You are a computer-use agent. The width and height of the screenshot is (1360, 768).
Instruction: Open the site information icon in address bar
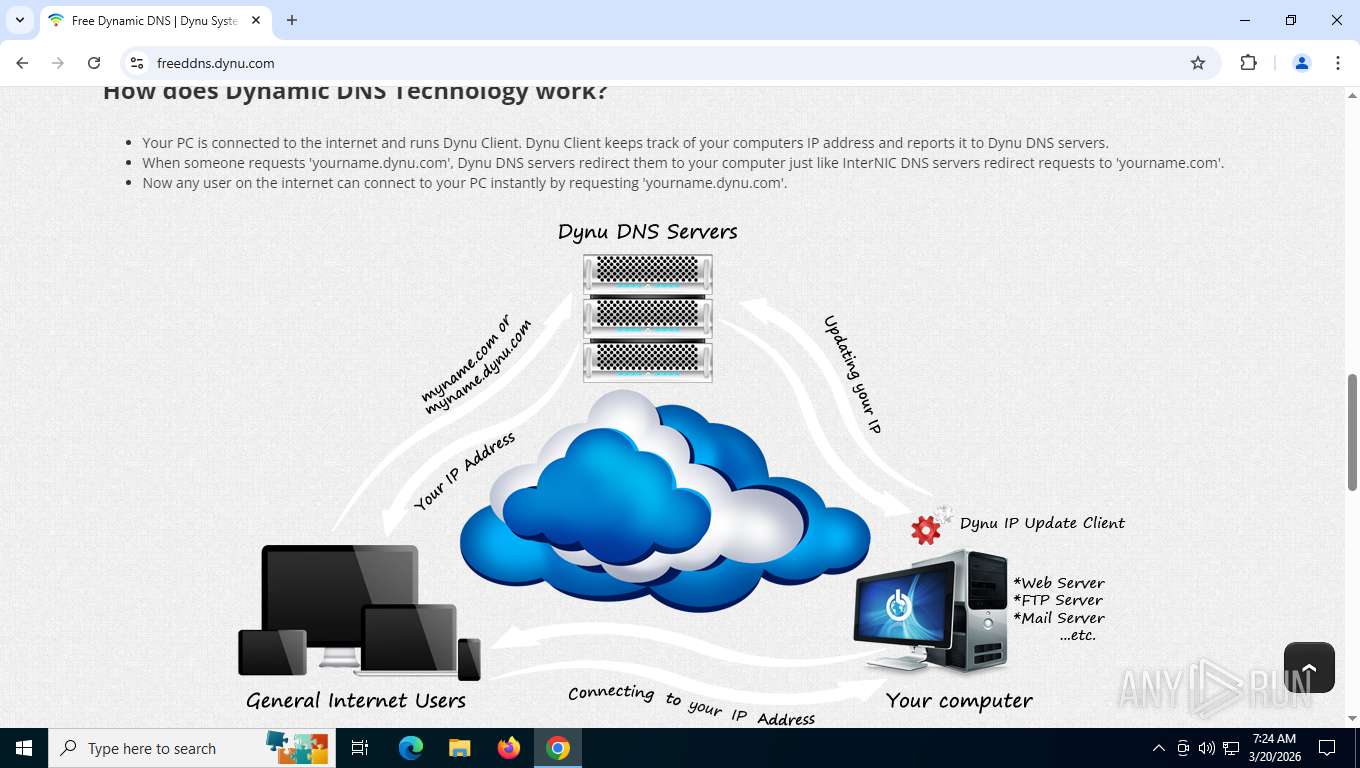(138, 63)
